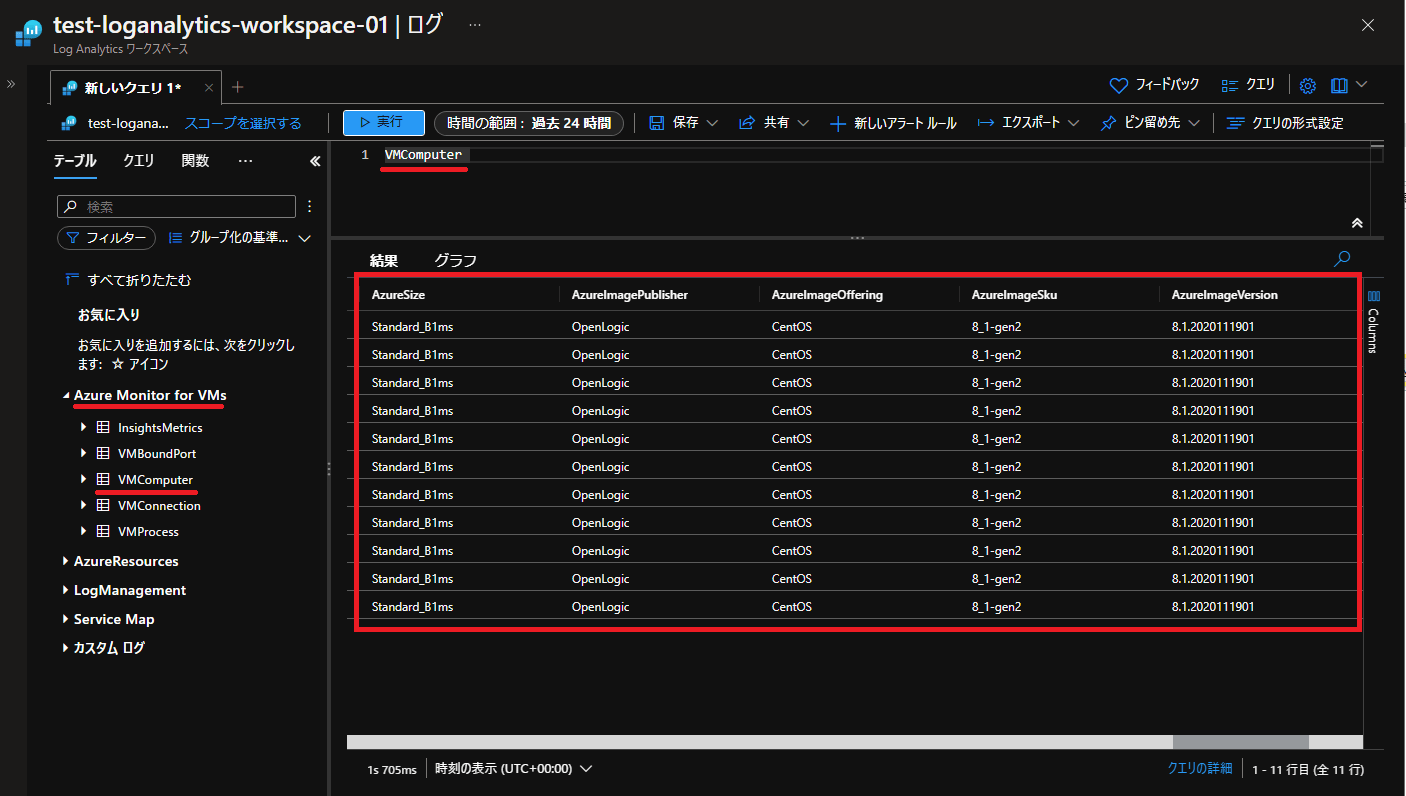The height and width of the screenshot is (796, 1406).
Task: Click the エクスポート arrow icon
Action: (985, 123)
